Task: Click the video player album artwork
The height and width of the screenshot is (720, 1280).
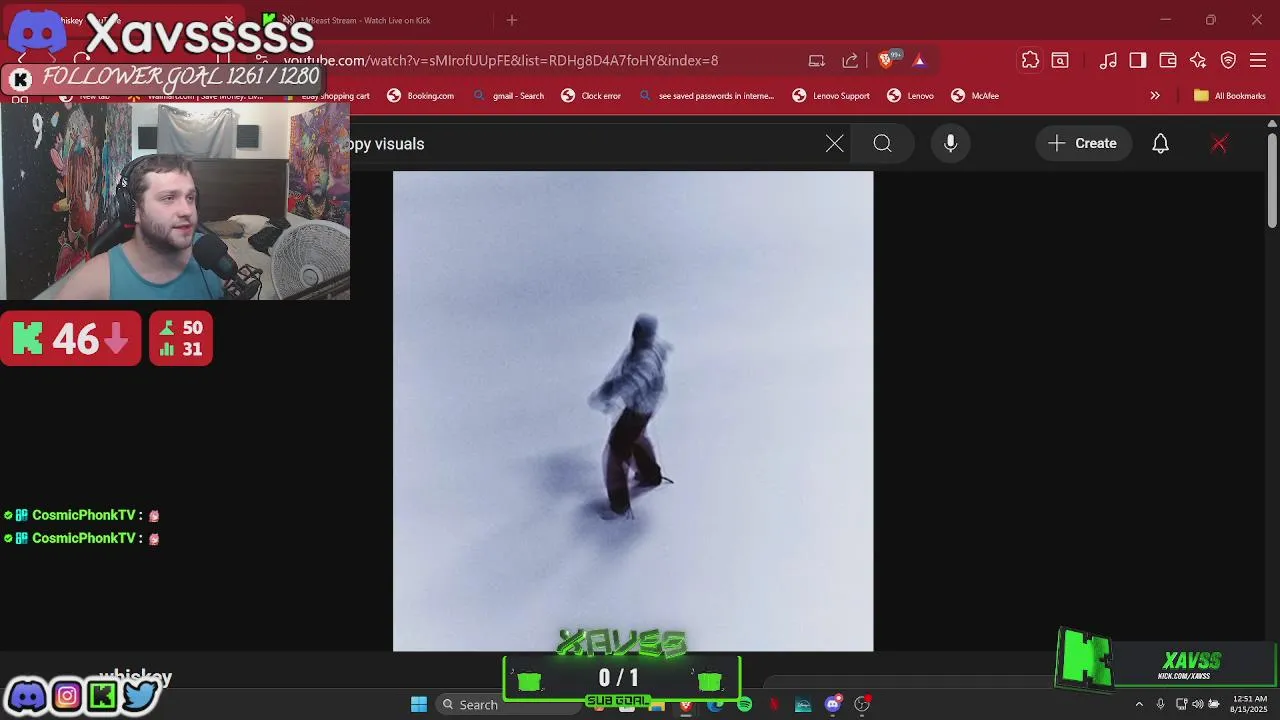Action: 633,411
